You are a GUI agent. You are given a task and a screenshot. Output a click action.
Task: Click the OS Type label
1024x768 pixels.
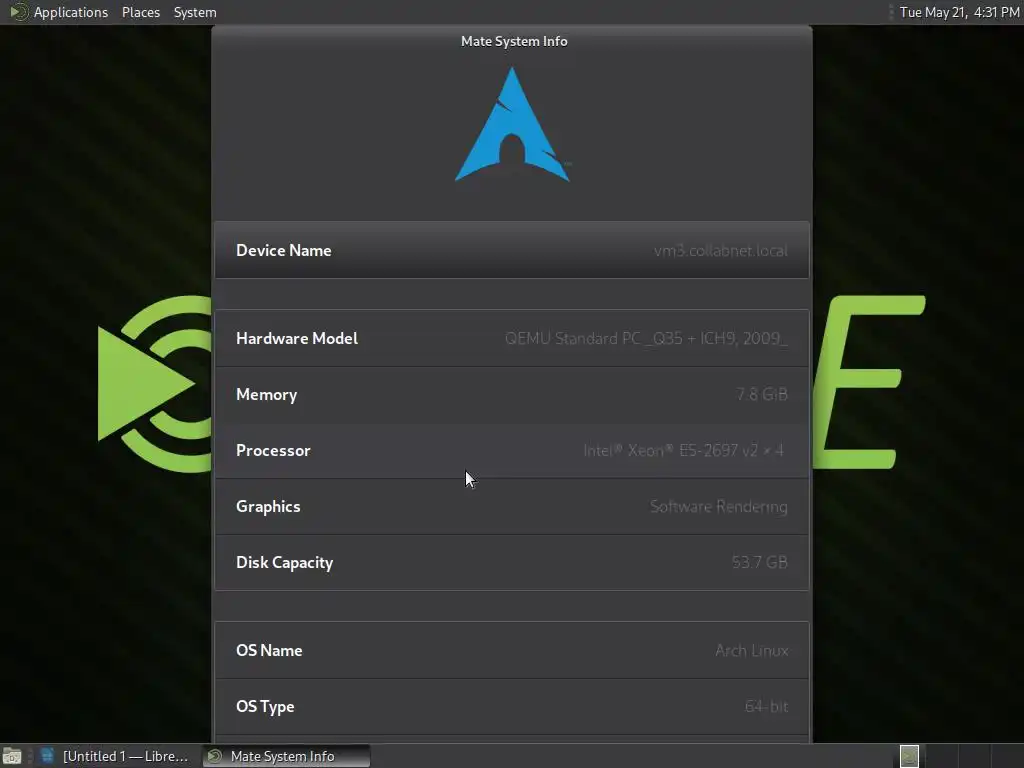pos(265,707)
